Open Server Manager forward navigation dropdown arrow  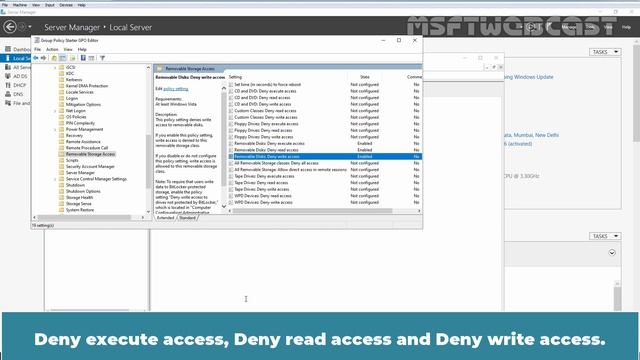[30, 27]
